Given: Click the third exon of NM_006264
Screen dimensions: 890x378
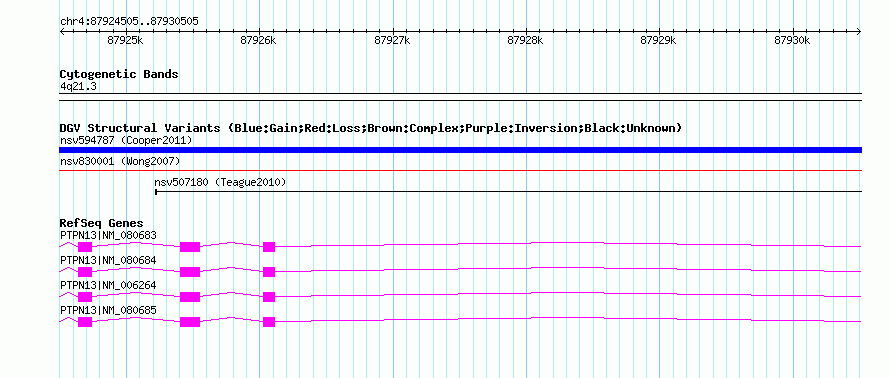Looking at the screenshot, I should (x=269, y=297).
